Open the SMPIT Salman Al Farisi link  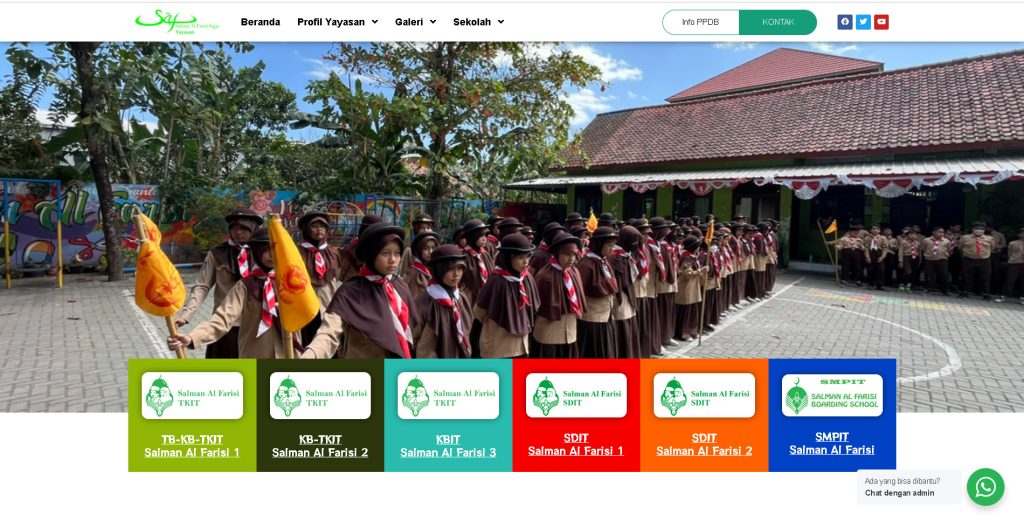tap(832, 443)
